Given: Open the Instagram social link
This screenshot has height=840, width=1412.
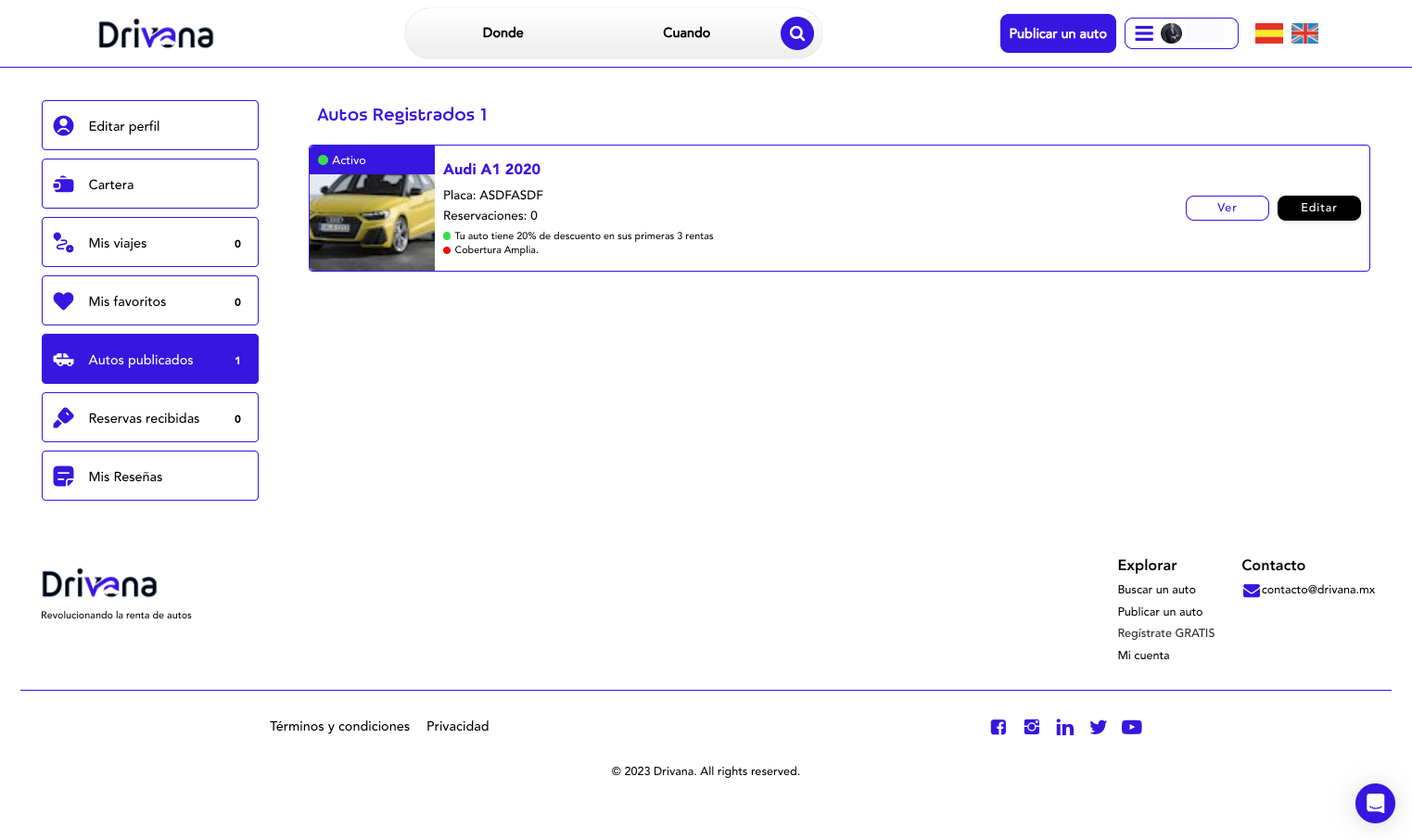Looking at the screenshot, I should click(1031, 727).
